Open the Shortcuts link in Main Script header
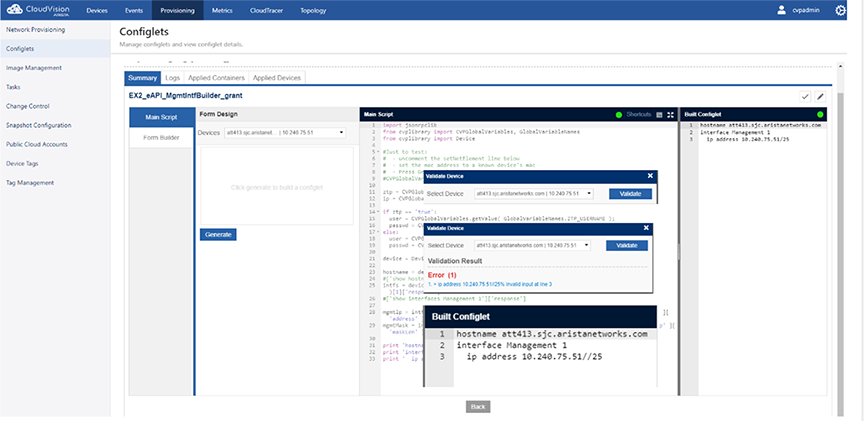 click(x=639, y=115)
